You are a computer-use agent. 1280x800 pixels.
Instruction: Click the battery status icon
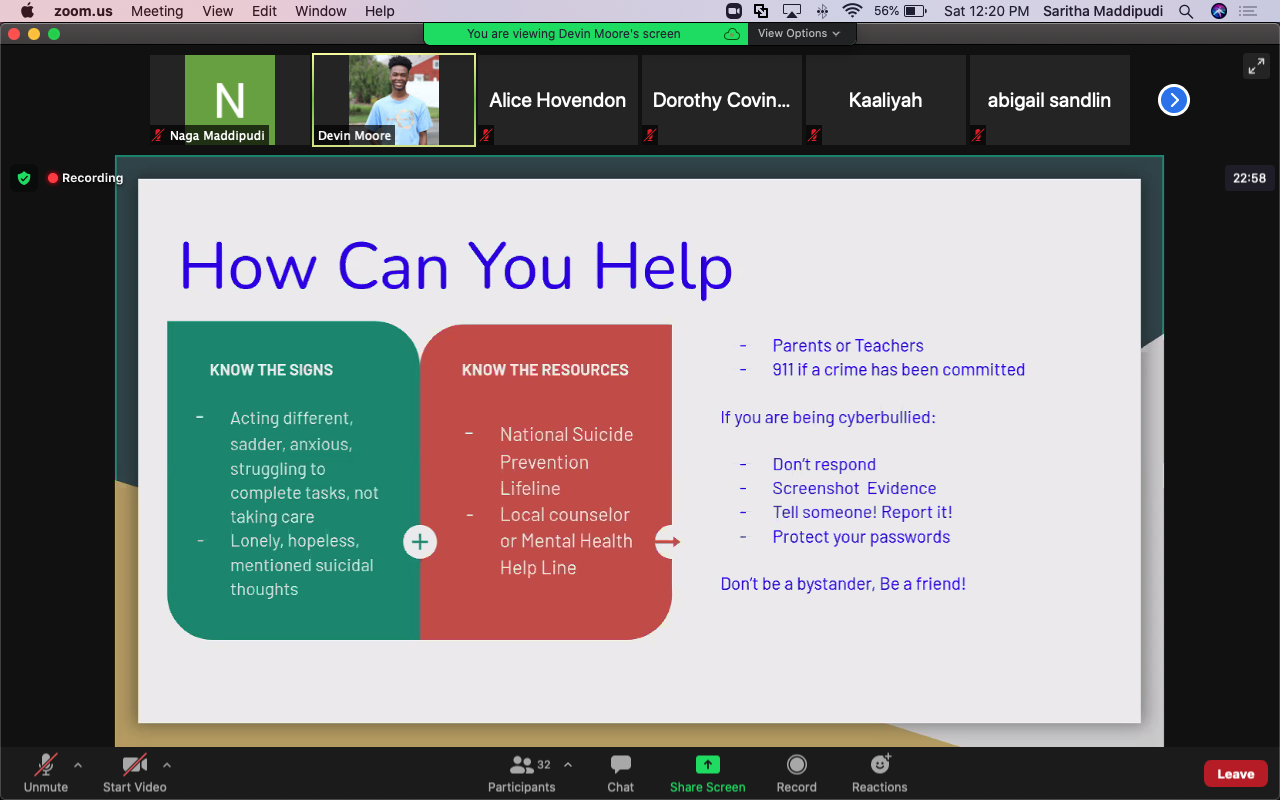915,11
